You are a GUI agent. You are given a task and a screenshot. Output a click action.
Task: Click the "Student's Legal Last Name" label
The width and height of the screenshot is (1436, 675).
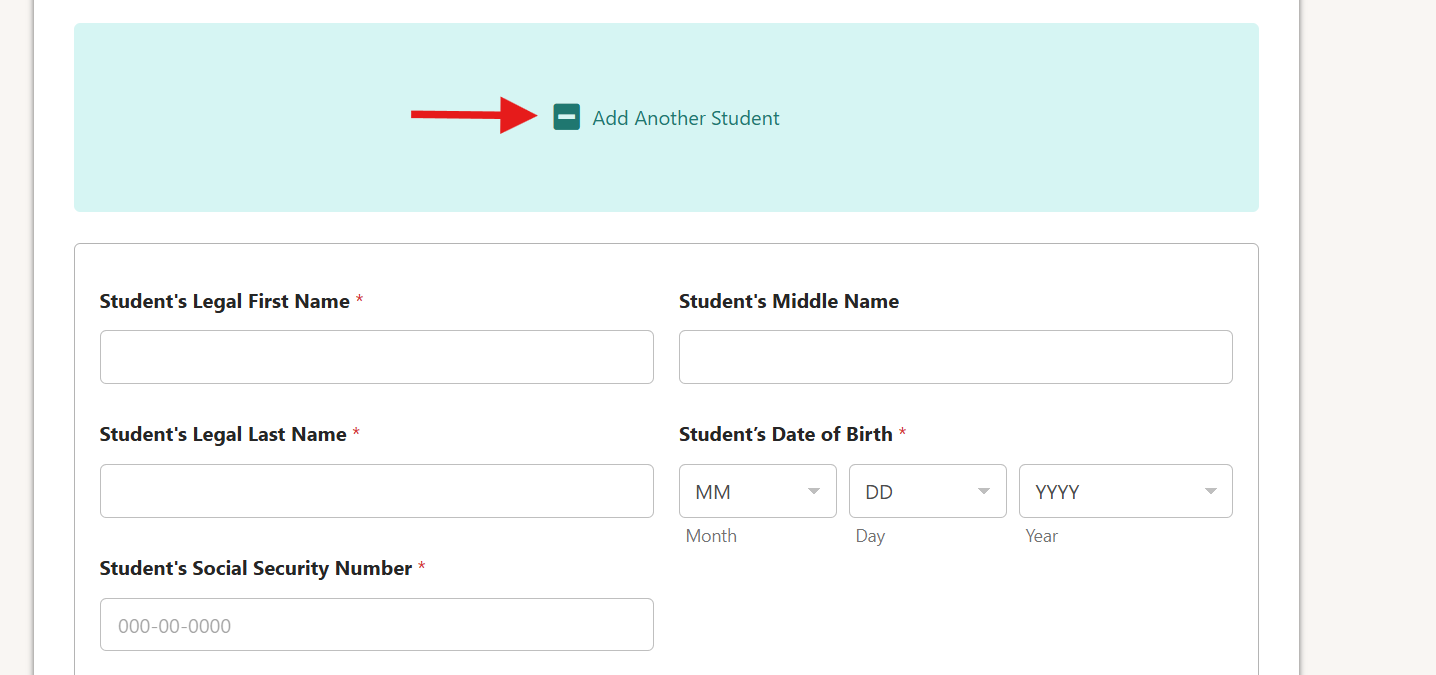[223, 434]
